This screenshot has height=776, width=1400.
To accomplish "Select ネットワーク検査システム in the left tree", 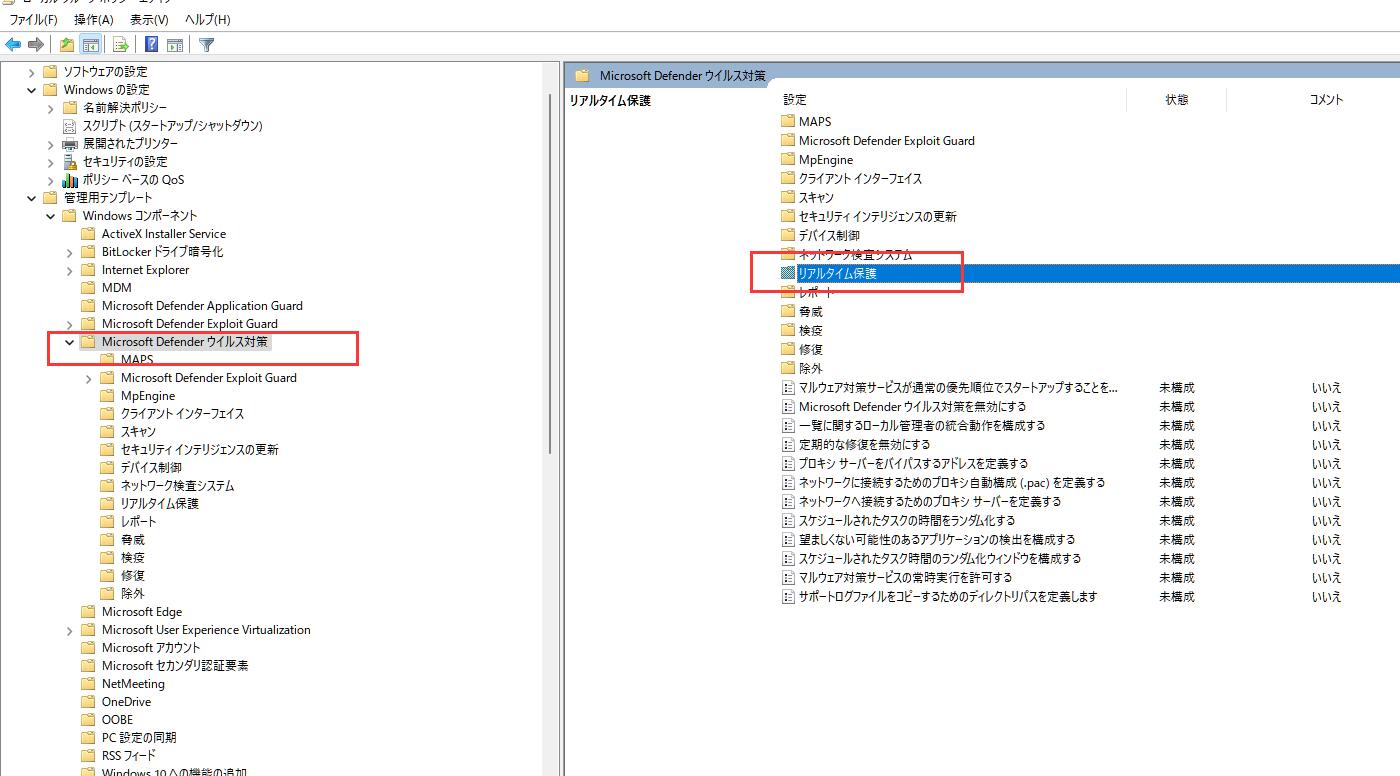I will click(177, 486).
